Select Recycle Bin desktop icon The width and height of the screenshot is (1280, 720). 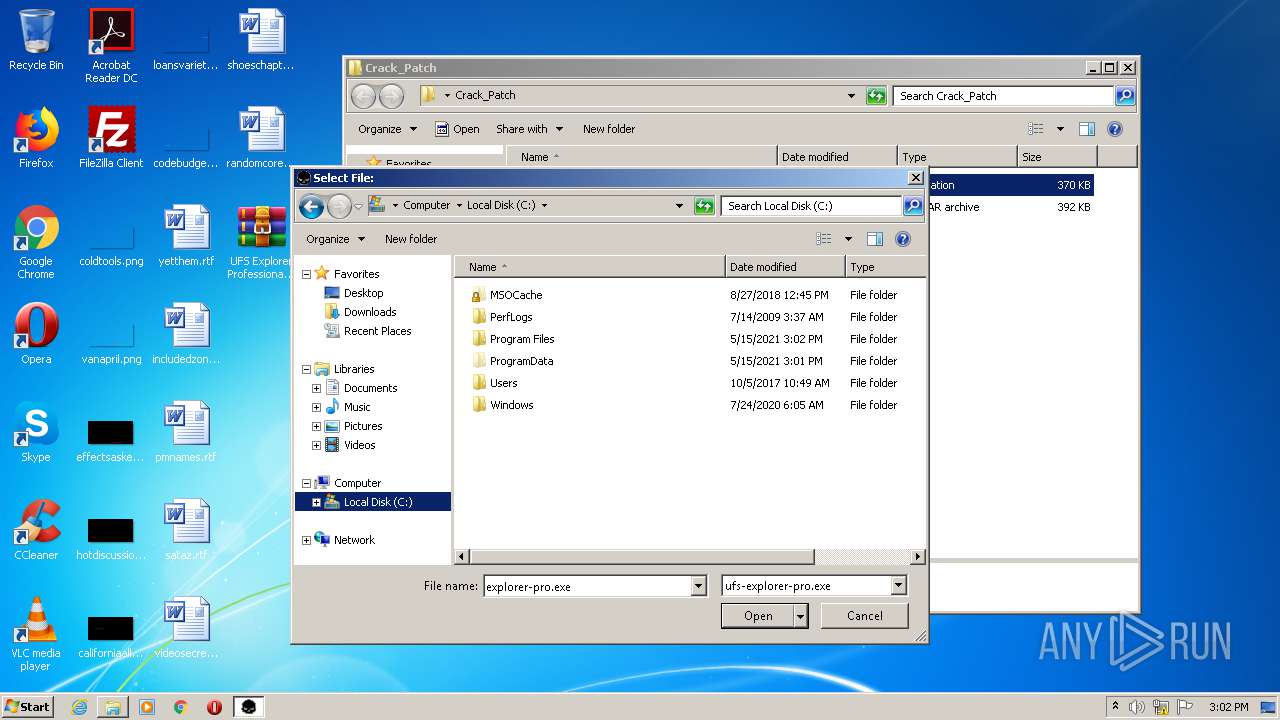36,41
